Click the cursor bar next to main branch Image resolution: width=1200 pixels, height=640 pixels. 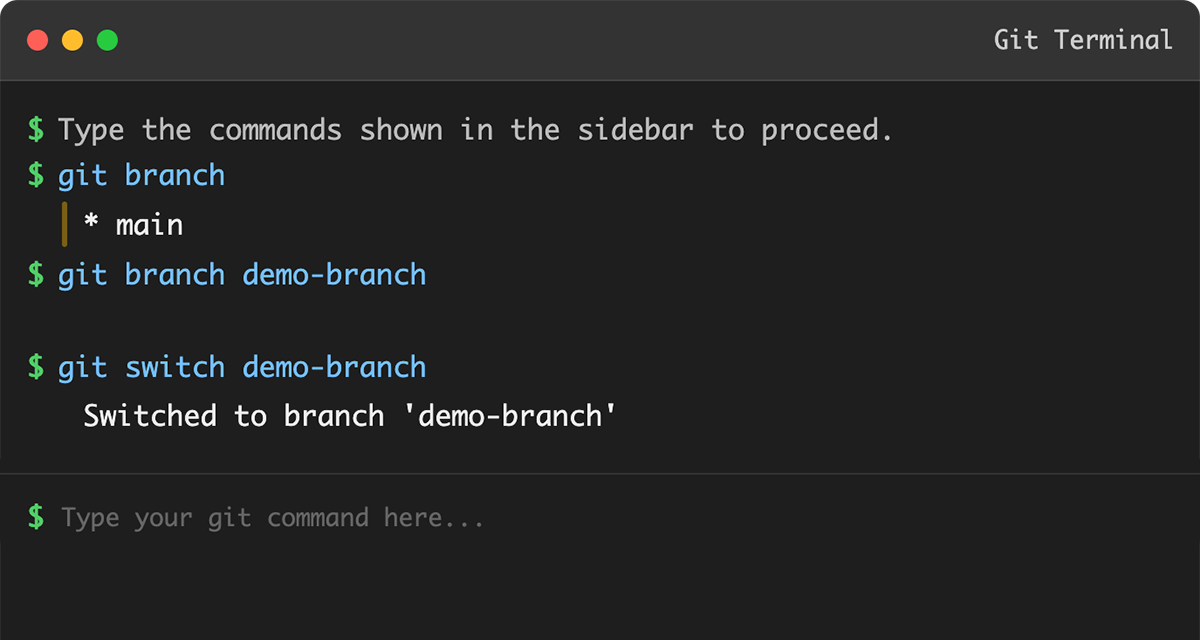point(64,224)
